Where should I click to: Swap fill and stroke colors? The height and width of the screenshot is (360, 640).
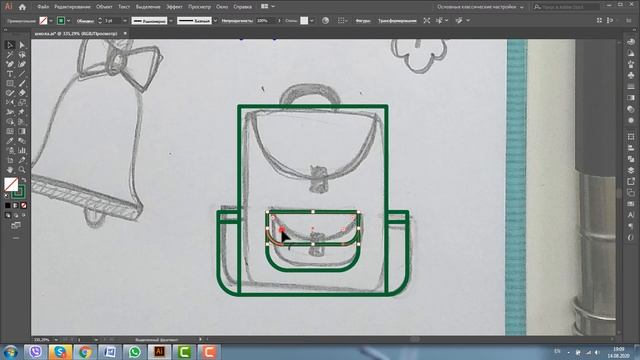24,180
